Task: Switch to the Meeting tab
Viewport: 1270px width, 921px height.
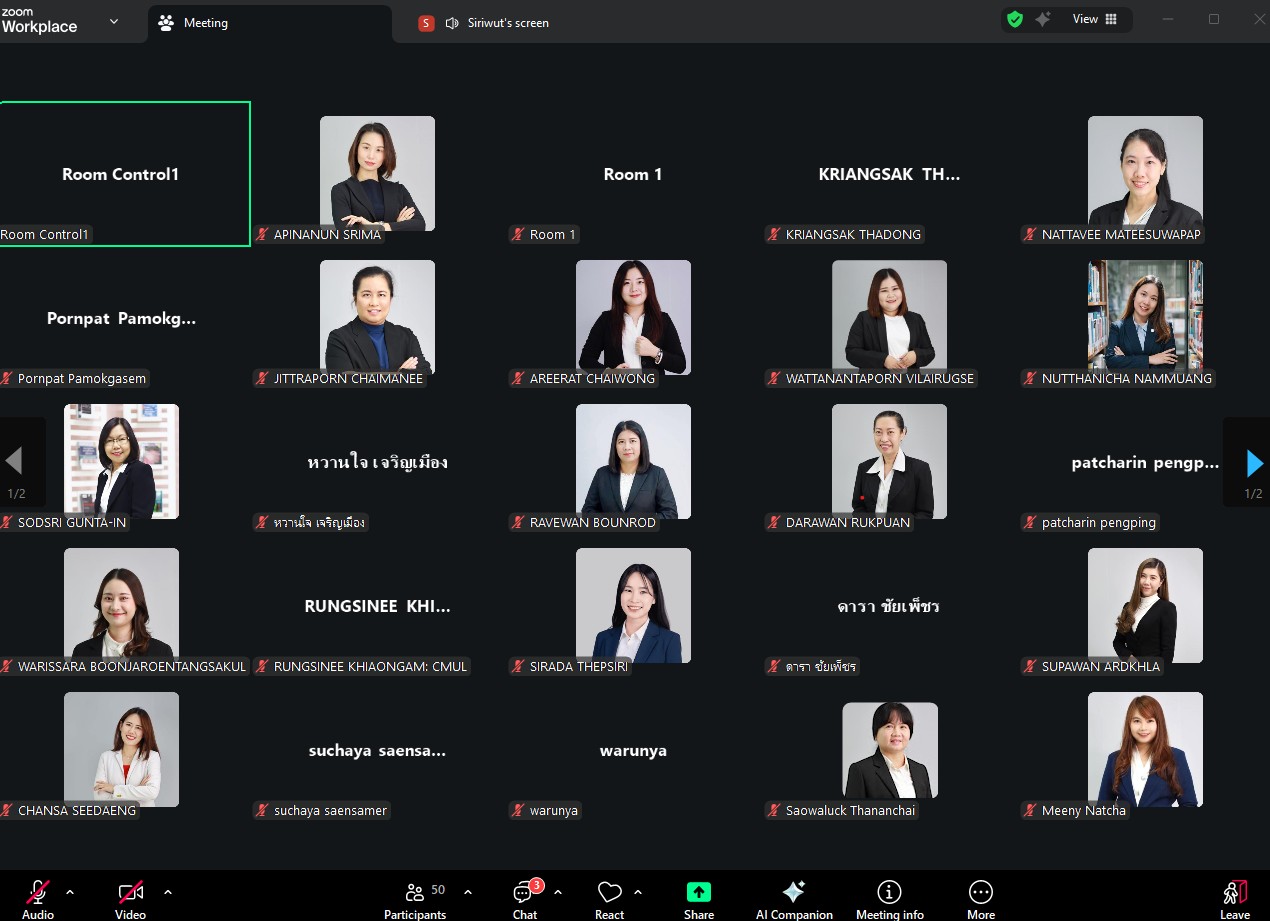Action: (x=205, y=23)
